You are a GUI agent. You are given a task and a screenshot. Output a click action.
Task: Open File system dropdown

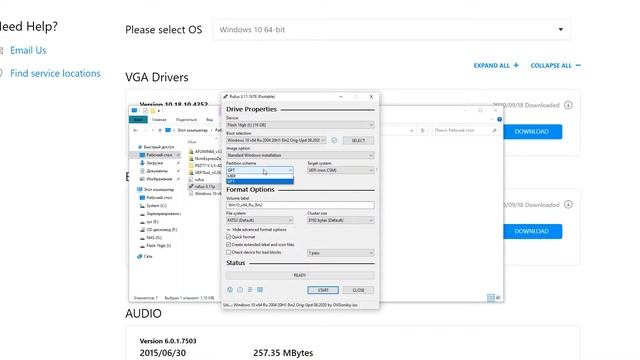pyautogui.click(x=260, y=220)
